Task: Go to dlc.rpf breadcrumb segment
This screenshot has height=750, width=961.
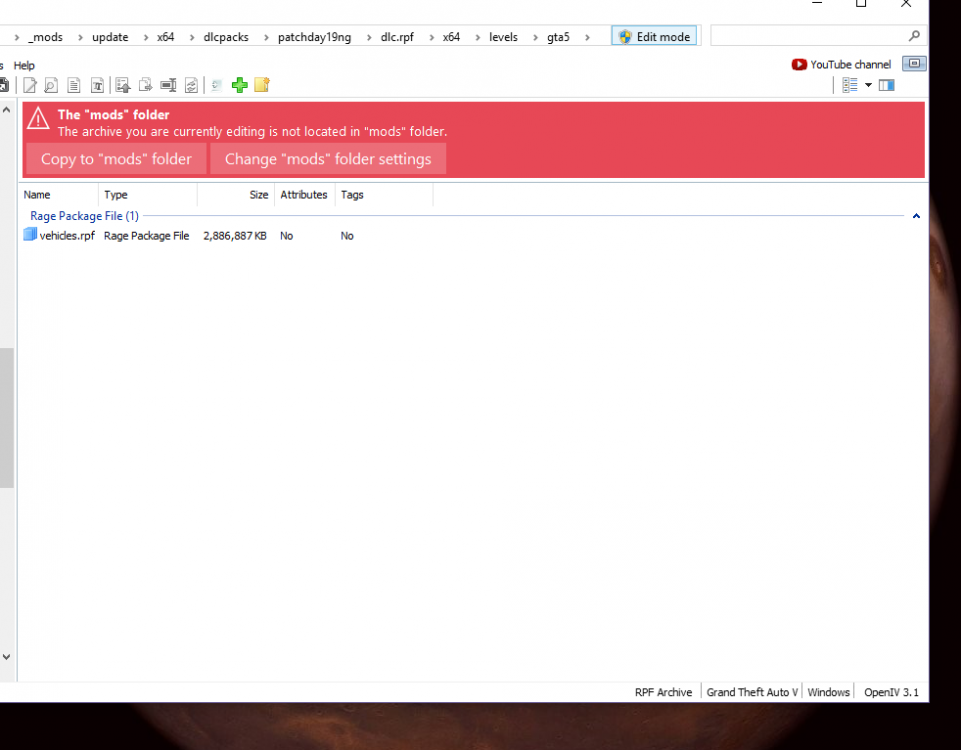Action: point(397,37)
